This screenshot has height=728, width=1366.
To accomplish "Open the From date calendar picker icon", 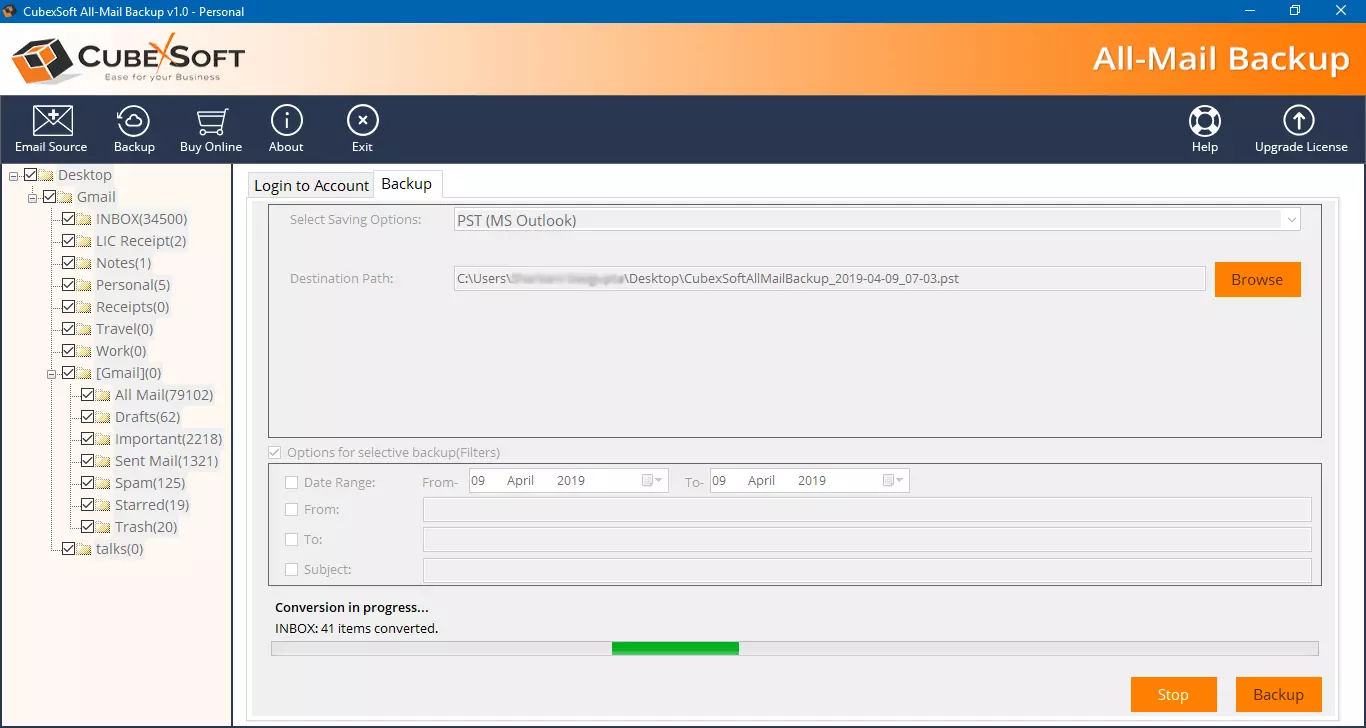I will point(652,481).
